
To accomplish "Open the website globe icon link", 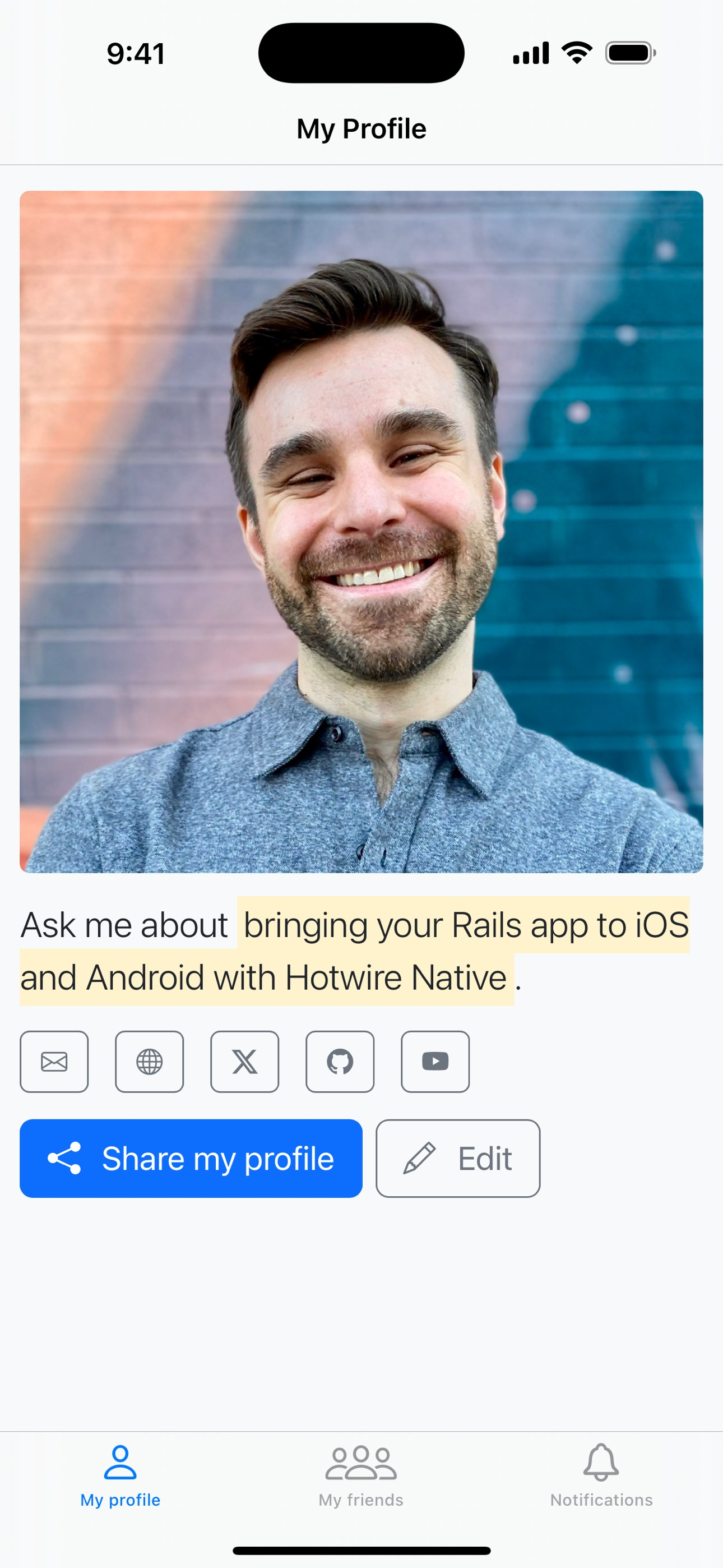I will (149, 1062).
